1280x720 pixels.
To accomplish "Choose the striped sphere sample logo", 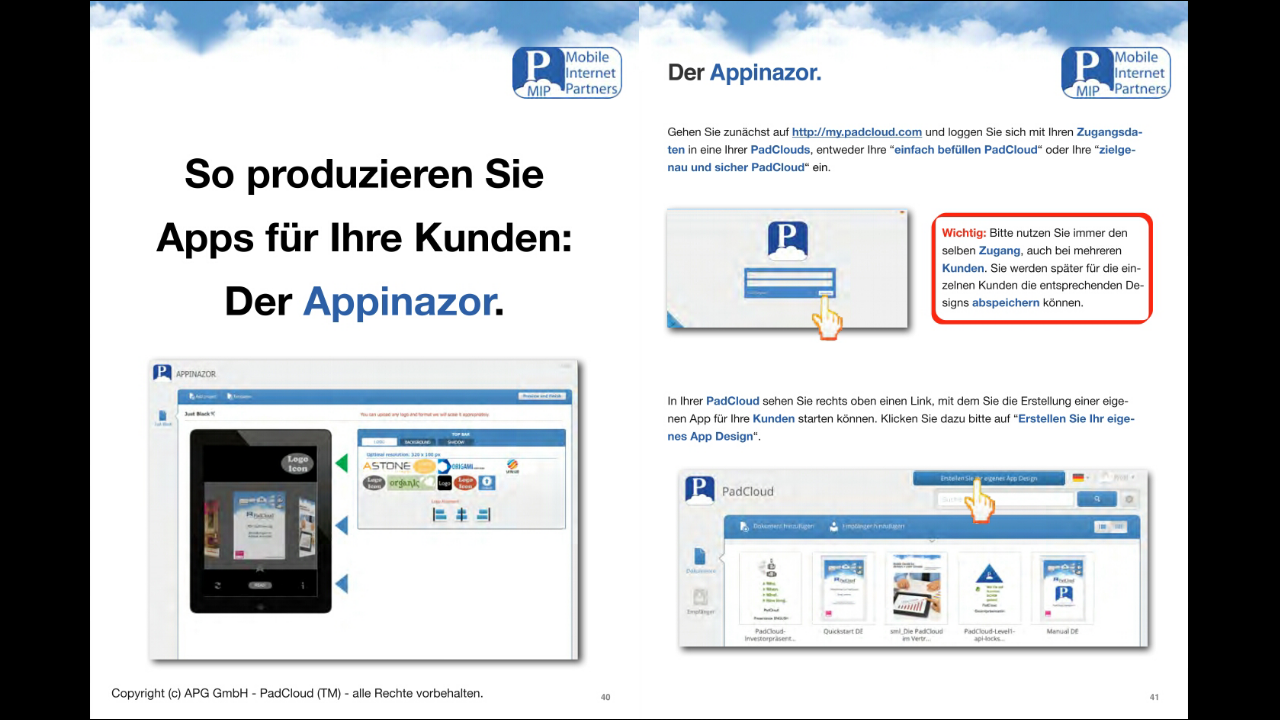I will point(513,466).
